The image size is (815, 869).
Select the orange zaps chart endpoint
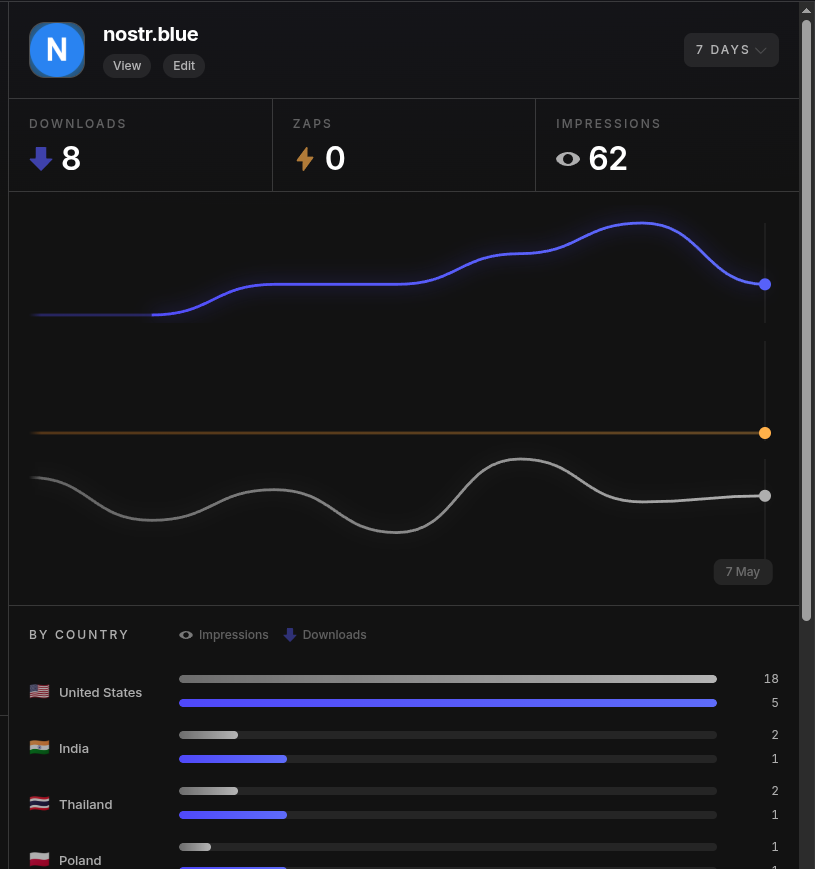tap(765, 433)
